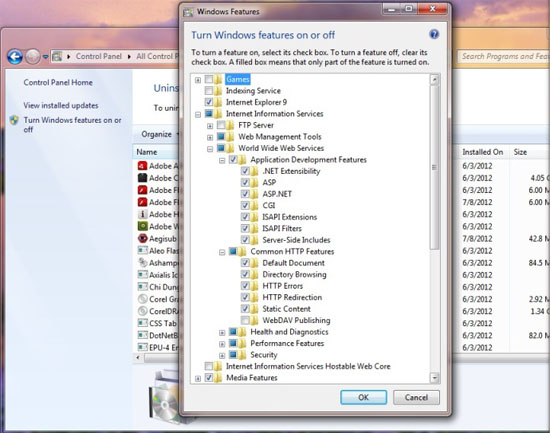Collapse World Wide Web Services node
Image resolution: width=550 pixels, height=433 pixels.
(210, 149)
